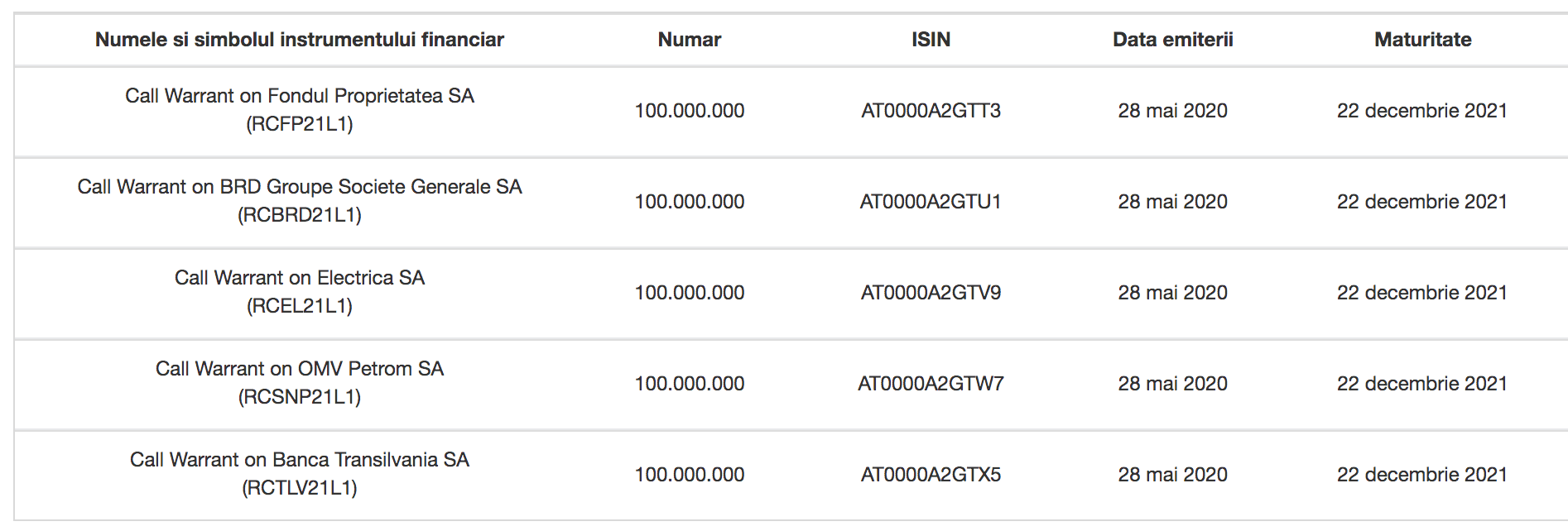Click the ISIN column header
The width and height of the screenshot is (1568, 531).
click(x=931, y=40)
